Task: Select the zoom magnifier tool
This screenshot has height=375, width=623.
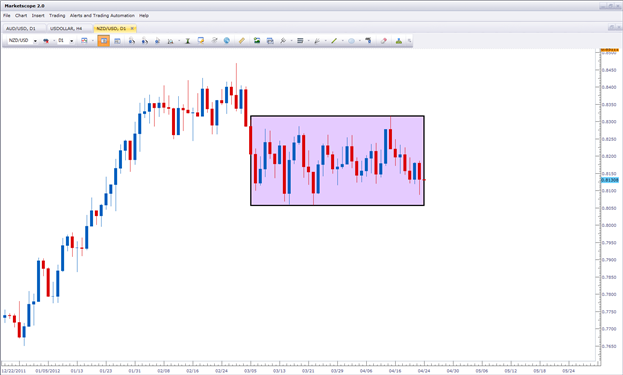Action: [x=283, y=41]
